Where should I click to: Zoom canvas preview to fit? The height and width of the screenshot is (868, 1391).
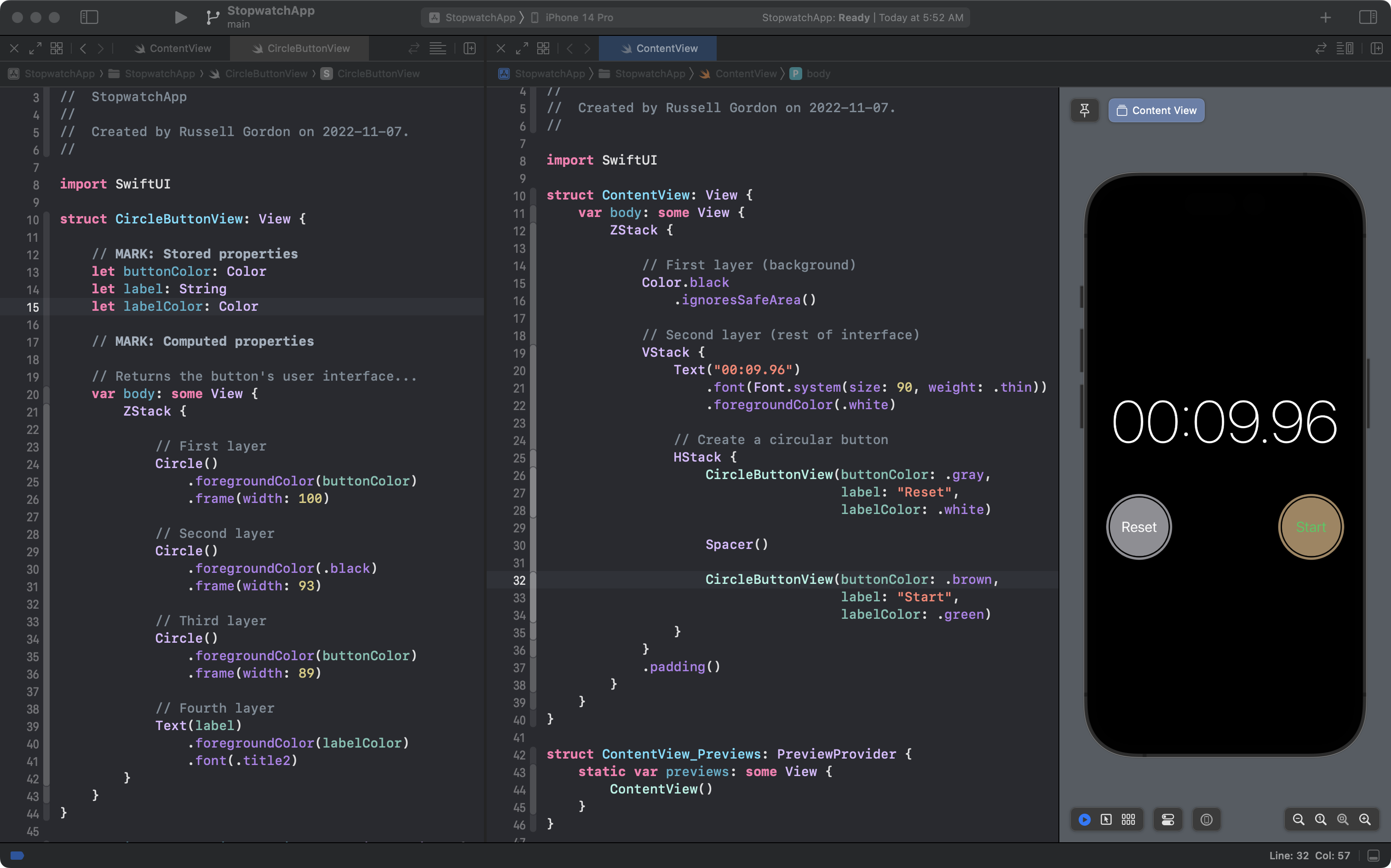pos(1342,819)
